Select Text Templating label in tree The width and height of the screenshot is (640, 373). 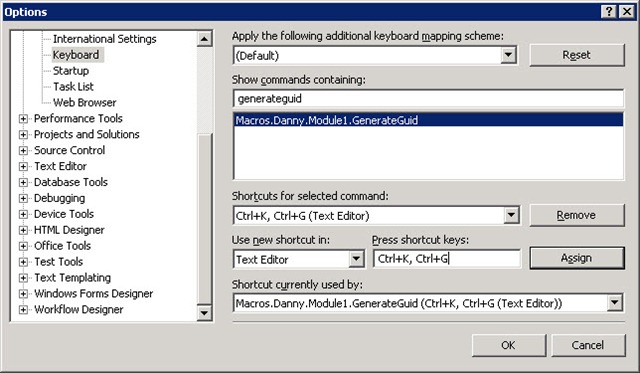click(x=72, y=278)
